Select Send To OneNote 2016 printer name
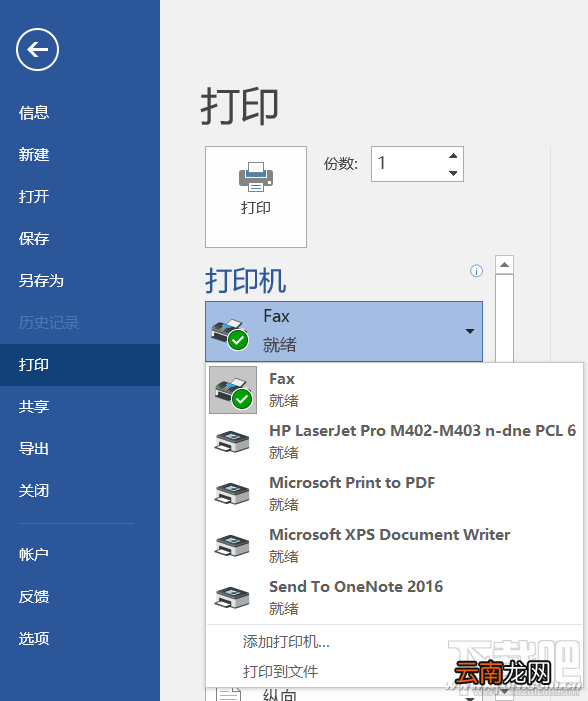 (356, 587)
